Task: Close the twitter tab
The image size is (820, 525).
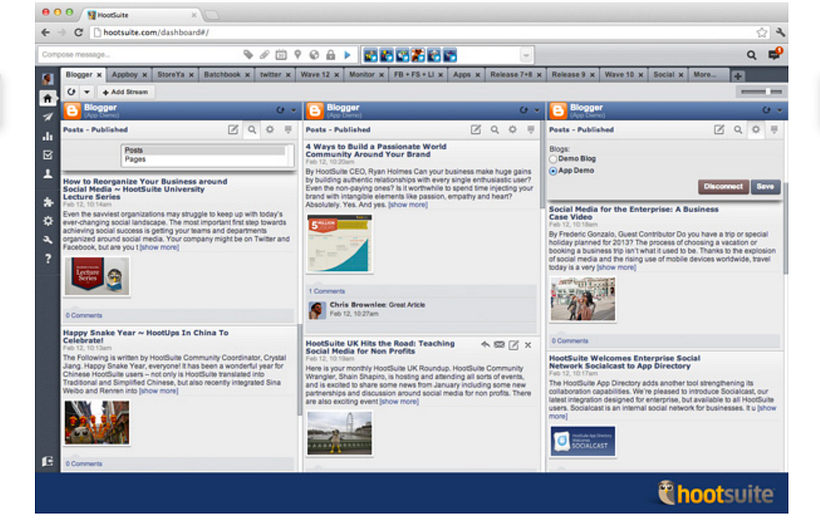Action: point(288,75)
